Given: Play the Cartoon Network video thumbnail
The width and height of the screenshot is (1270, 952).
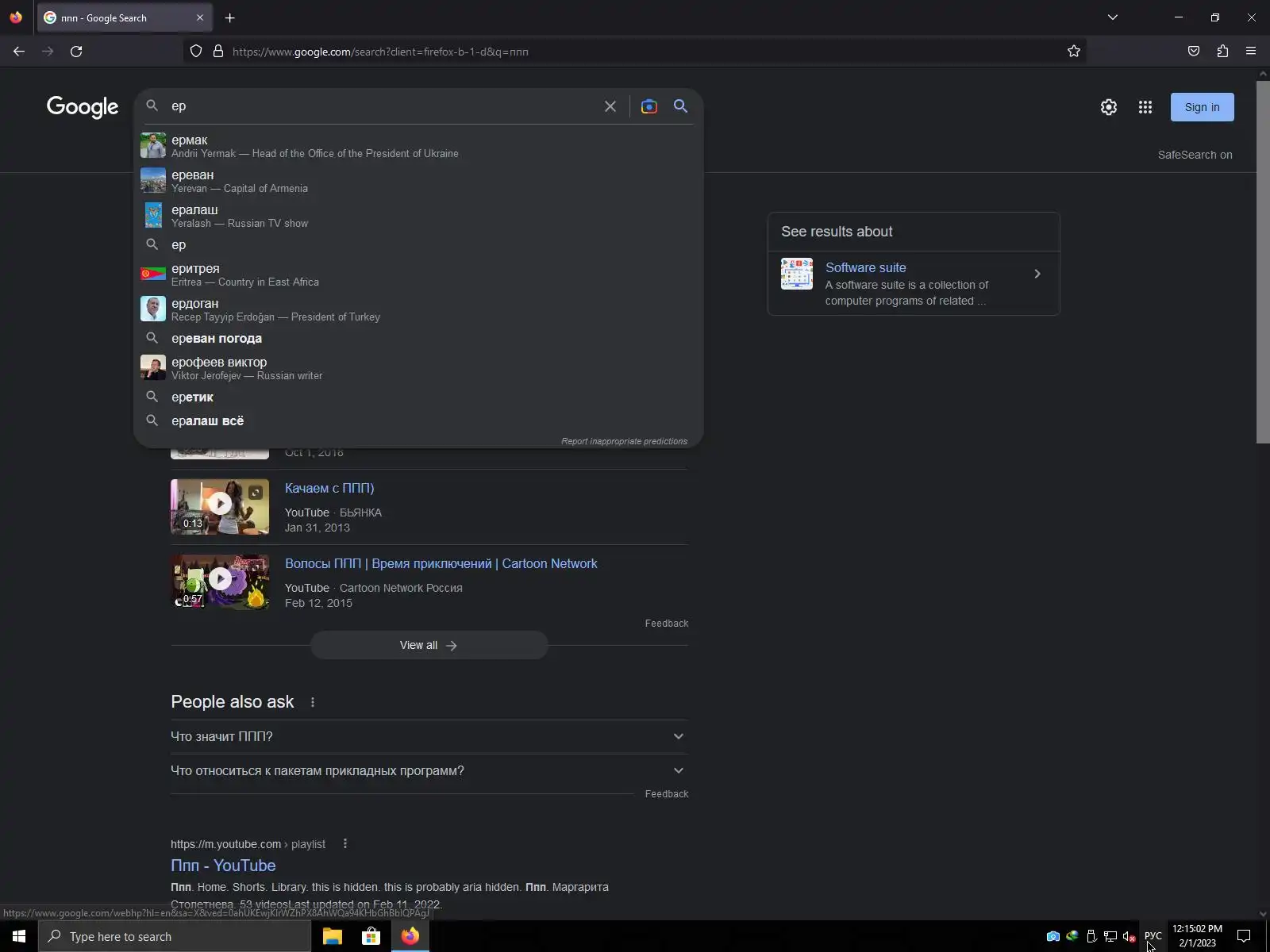Looking at the screenshot, I should [220, 582].
